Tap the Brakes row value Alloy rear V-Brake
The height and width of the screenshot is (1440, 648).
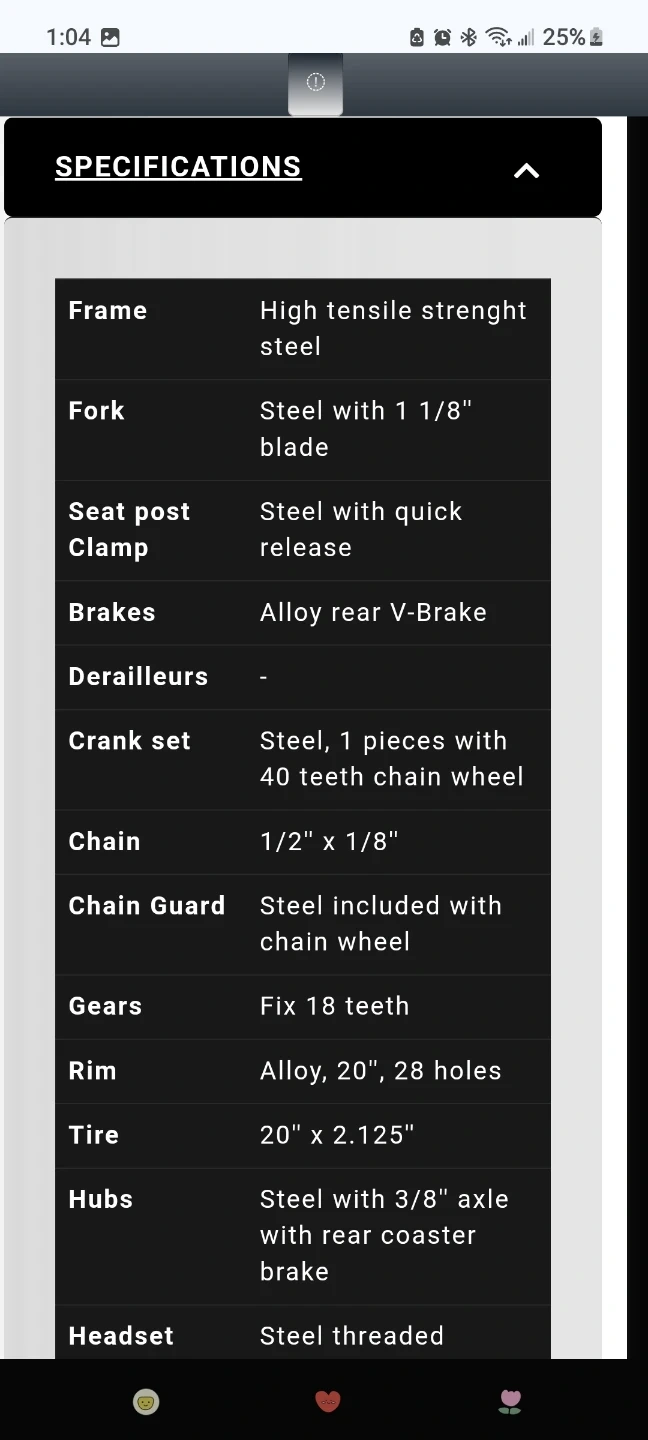coord(373,613)
